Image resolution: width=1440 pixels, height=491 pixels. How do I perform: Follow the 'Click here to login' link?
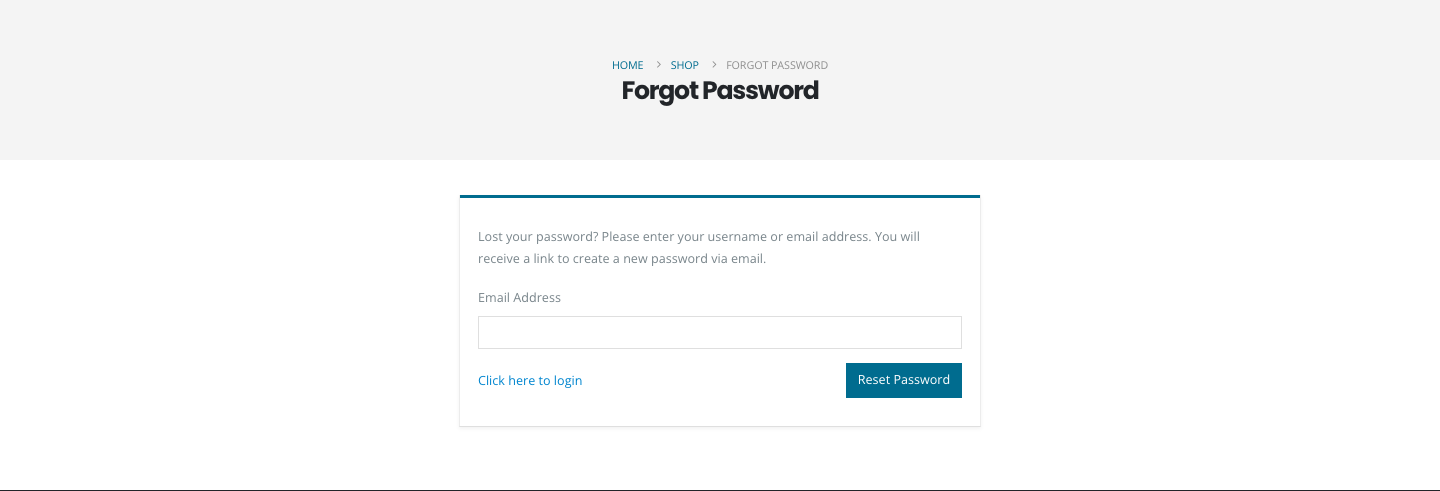pyautogui.click(x=530, y=381)
